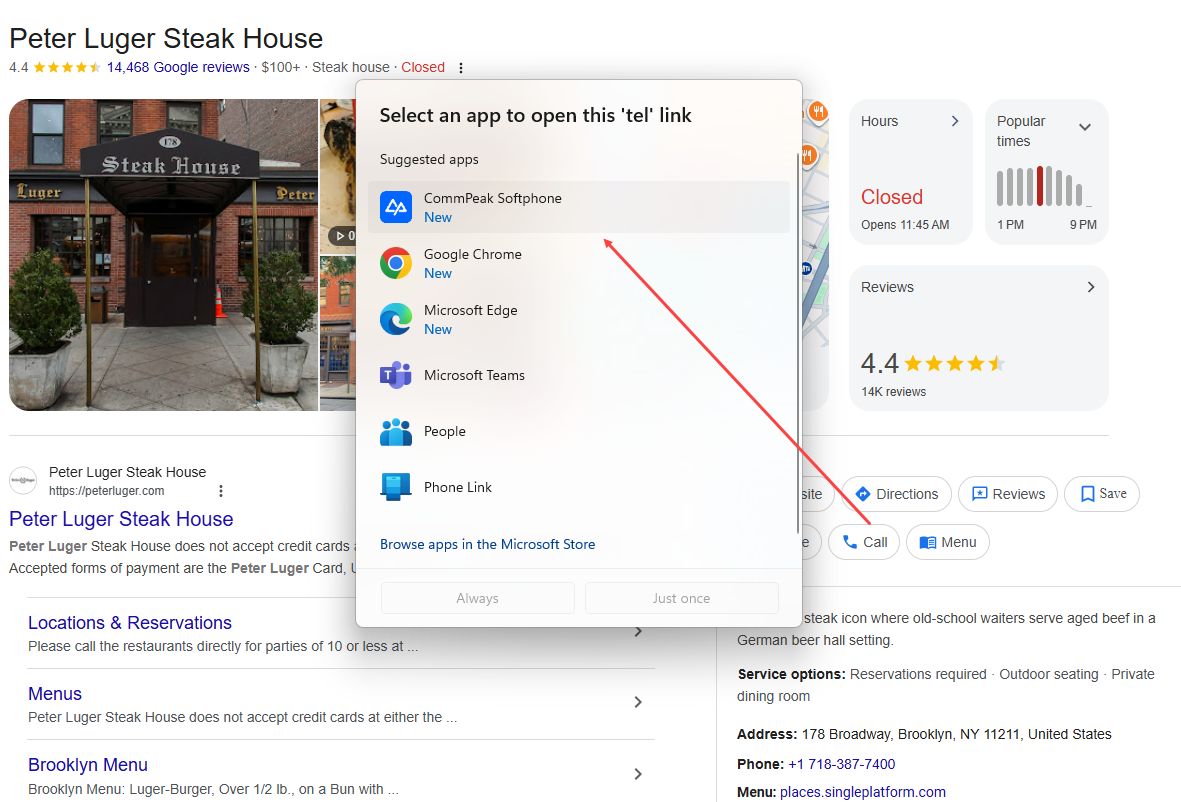This screenshot has width=1181, height=802.
Task: Dial the phone number +1 718-387-7400
Action: click(x=841, y=764)
